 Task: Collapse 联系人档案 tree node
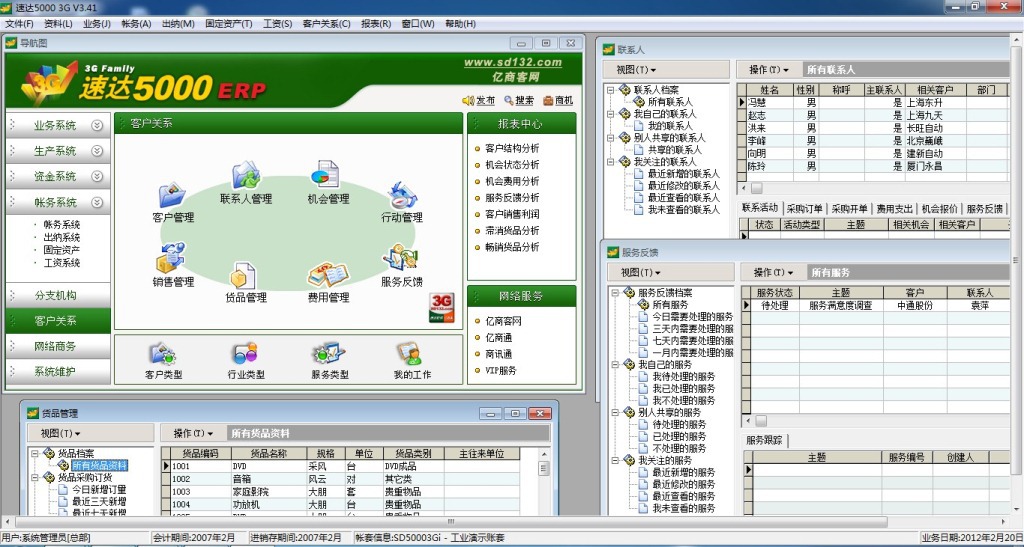[x=611, y=90]
